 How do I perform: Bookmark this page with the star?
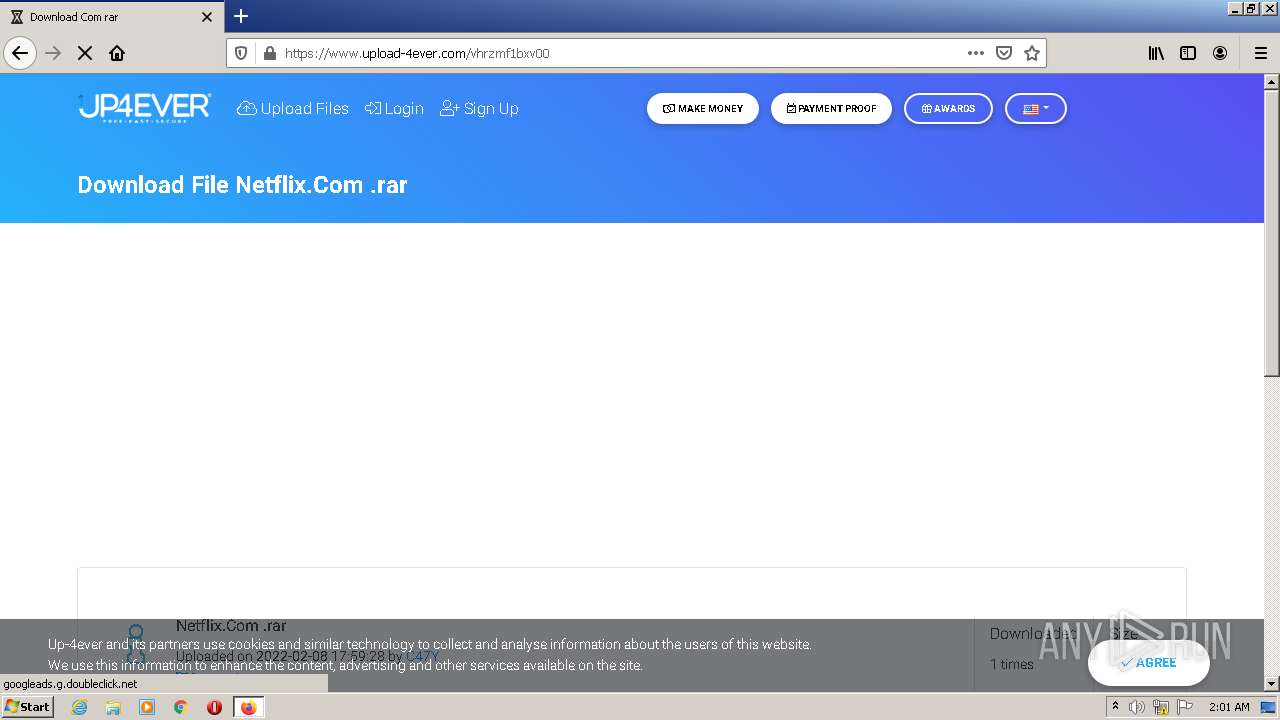coord(1032,53)
